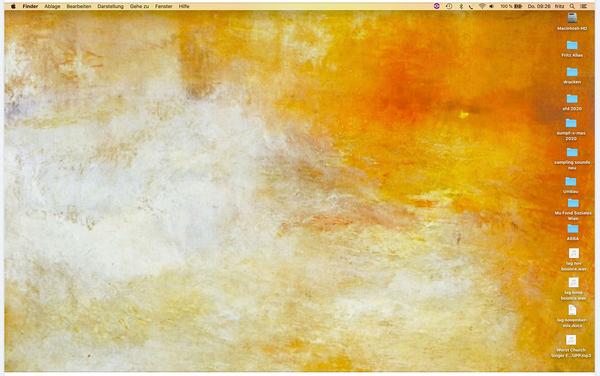Select the Fritz Alias folder
The height and width of the screenshot is (376, 600).
tap(572, 45)
